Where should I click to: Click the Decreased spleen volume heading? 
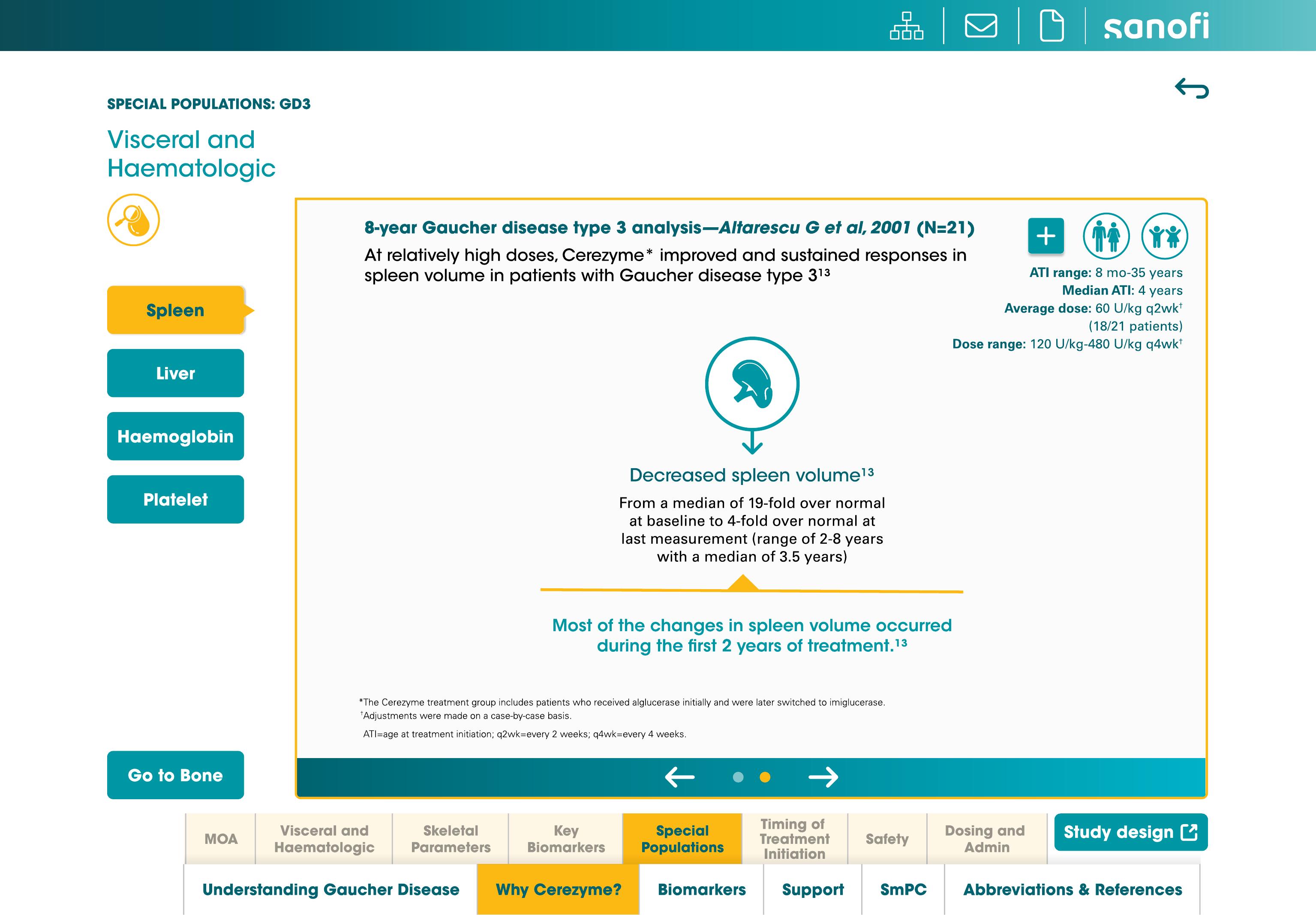751,475
